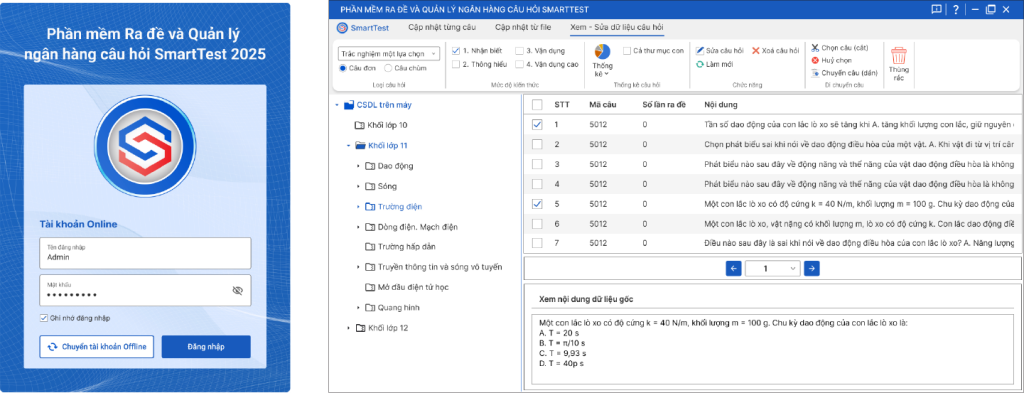The height and width of the screenshot is (393, 1024).
Task: Click the sync icon on Chuyển tài khoản Offline
Action: point(53,347)
